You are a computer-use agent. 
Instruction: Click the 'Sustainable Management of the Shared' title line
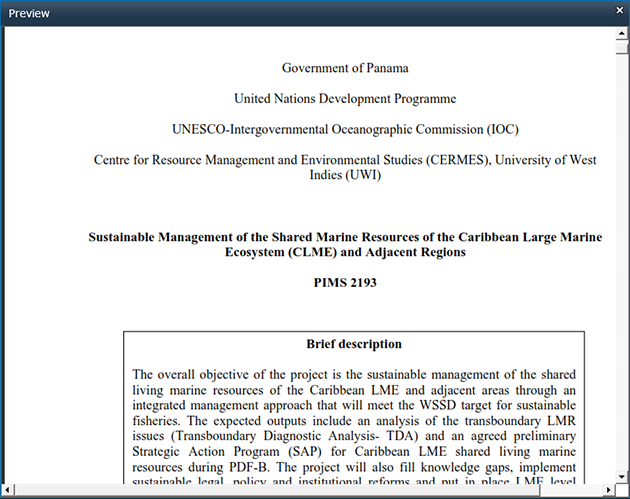tap(345, 237)
